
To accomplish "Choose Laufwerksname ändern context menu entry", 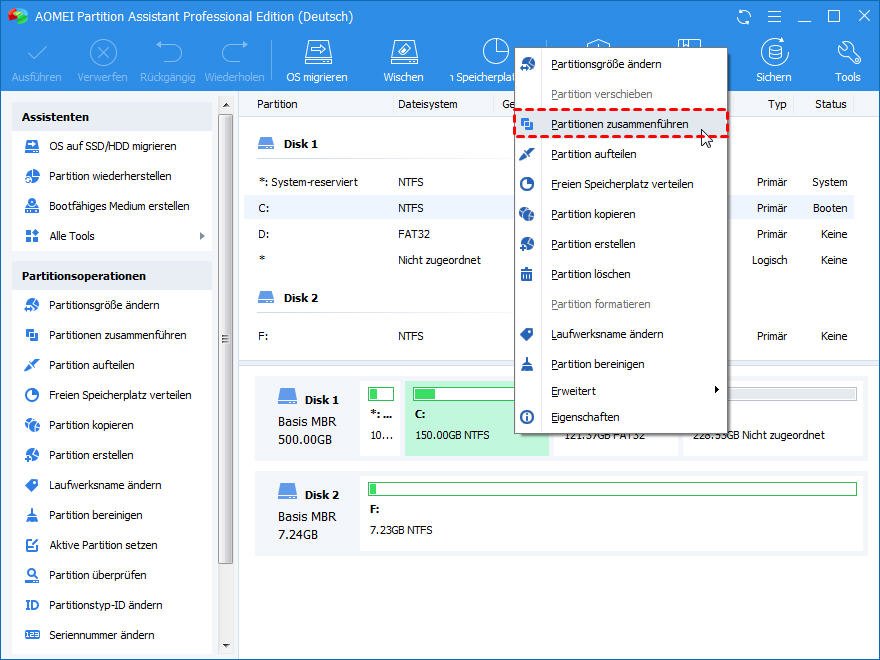I will pos(621,334).
